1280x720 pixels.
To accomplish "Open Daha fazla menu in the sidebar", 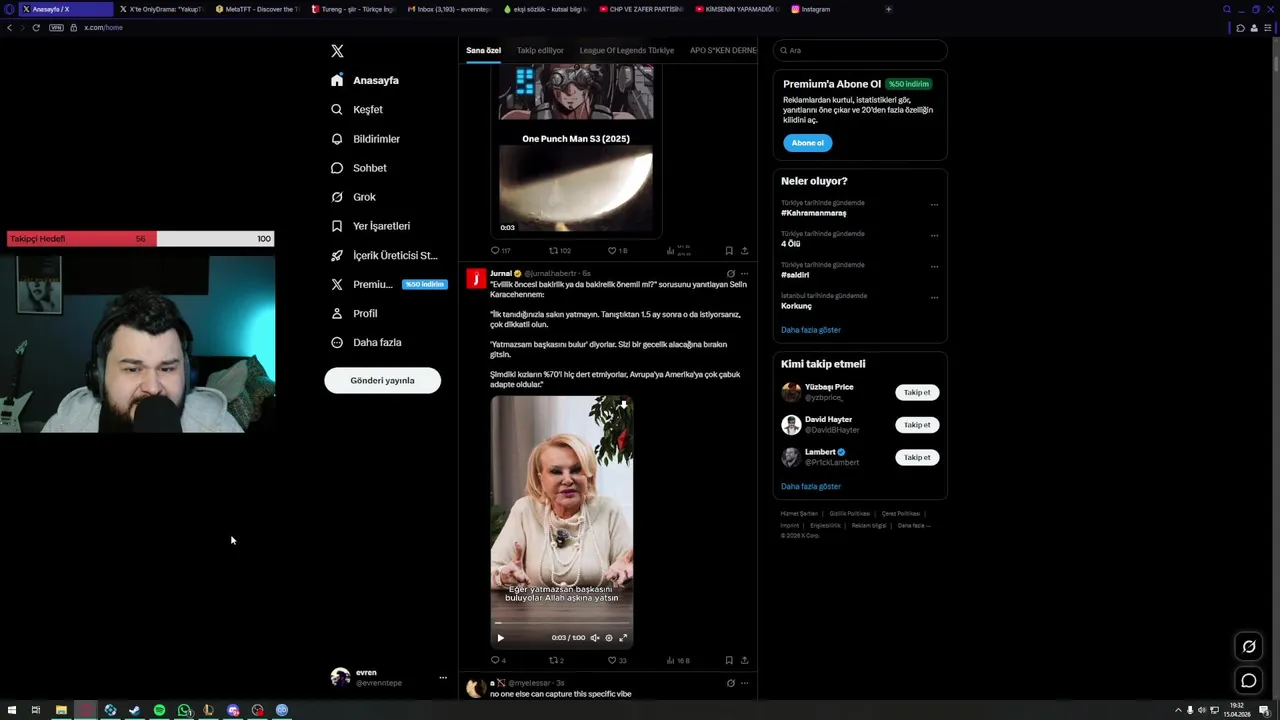I will click(366, 342).
